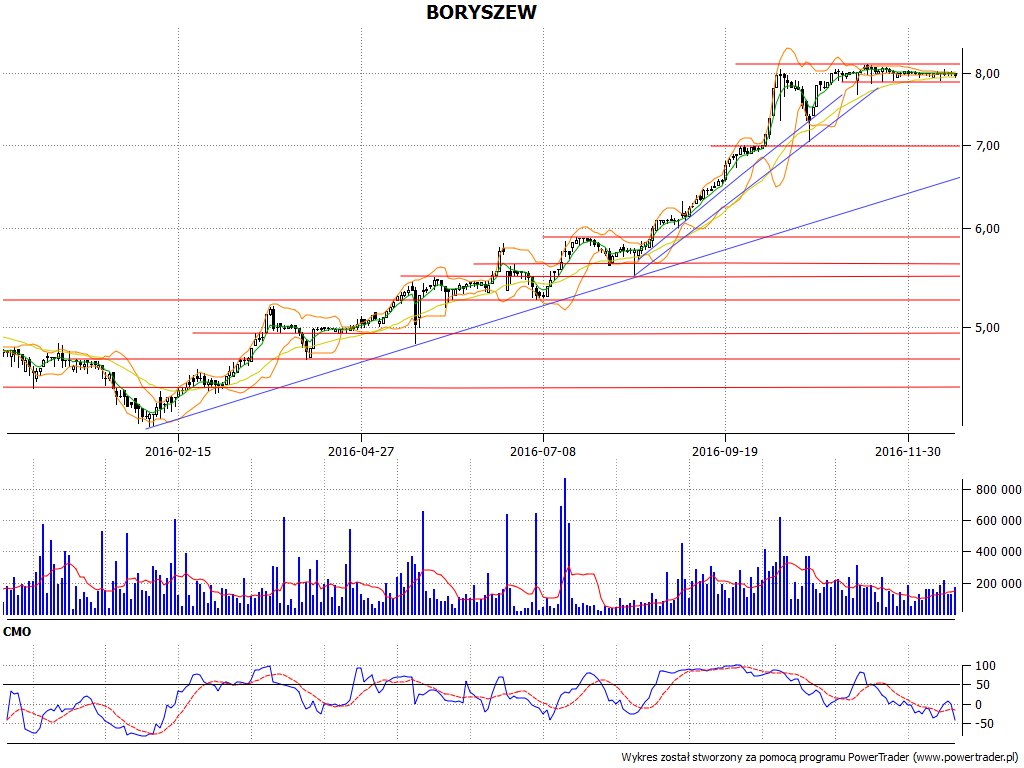Select the 2016-11-30 date label
Image resolution: width=1024 pixels, height=768 pixels.
908,451
